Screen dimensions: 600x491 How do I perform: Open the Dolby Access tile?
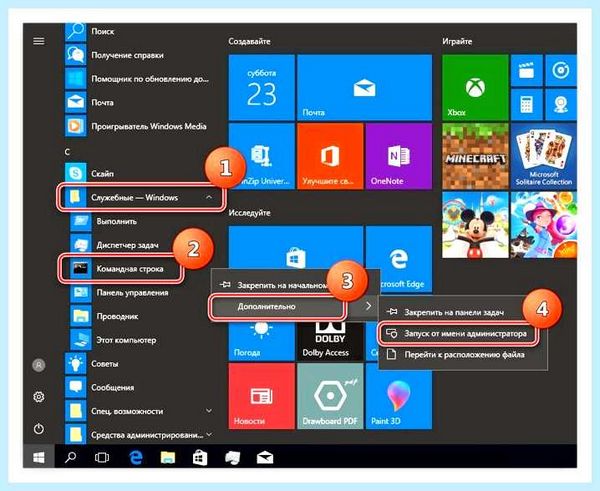click(x=330, y=341)
